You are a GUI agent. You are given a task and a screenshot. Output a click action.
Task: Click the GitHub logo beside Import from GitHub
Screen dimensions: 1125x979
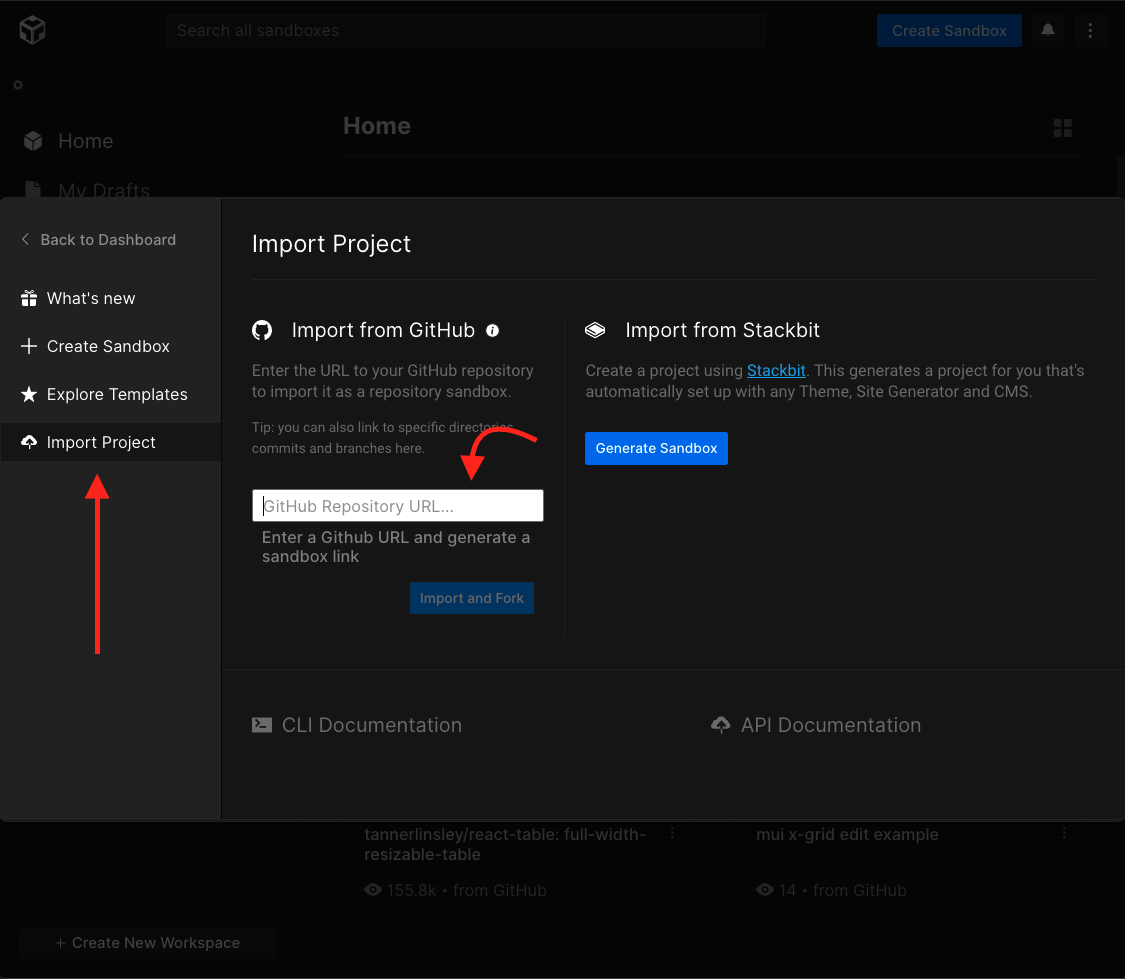pos(262,330)
